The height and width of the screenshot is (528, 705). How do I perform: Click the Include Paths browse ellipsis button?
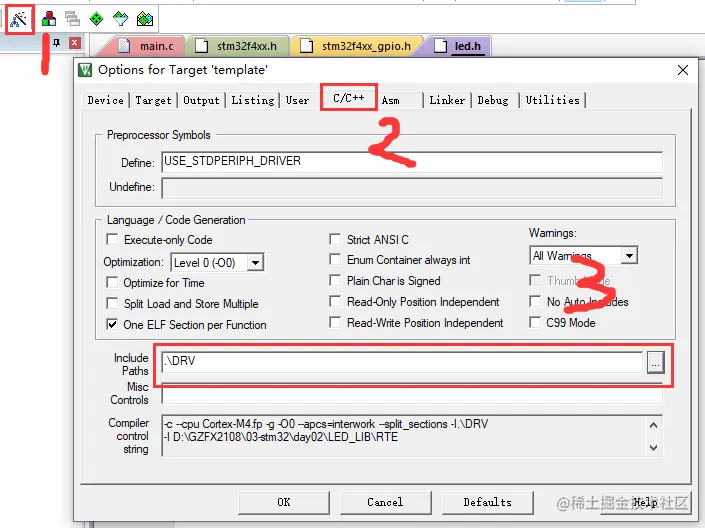pyautogui.click(x=656, y=362)
